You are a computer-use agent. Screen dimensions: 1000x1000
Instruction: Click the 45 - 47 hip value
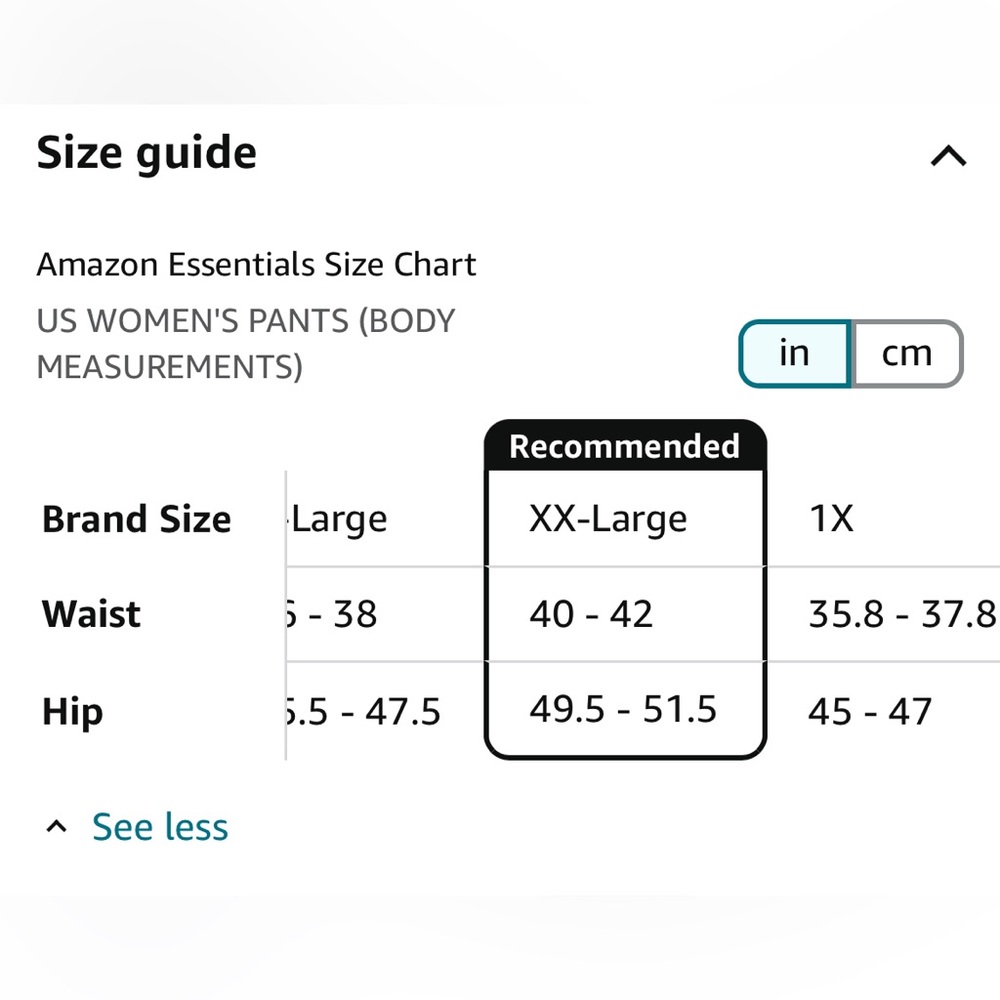tap(869, 711)
